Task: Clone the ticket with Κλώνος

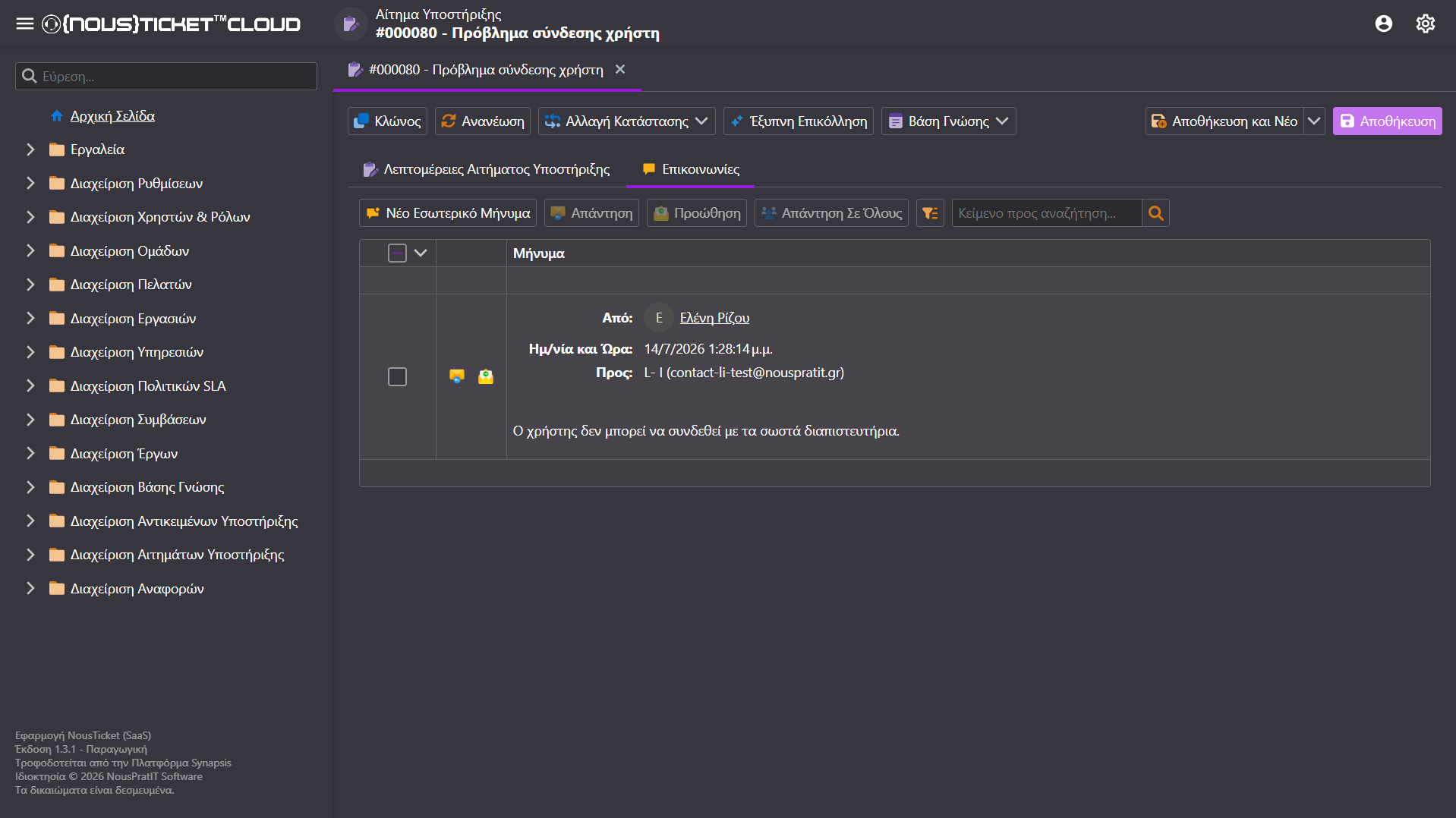Action: click(387, 121)
